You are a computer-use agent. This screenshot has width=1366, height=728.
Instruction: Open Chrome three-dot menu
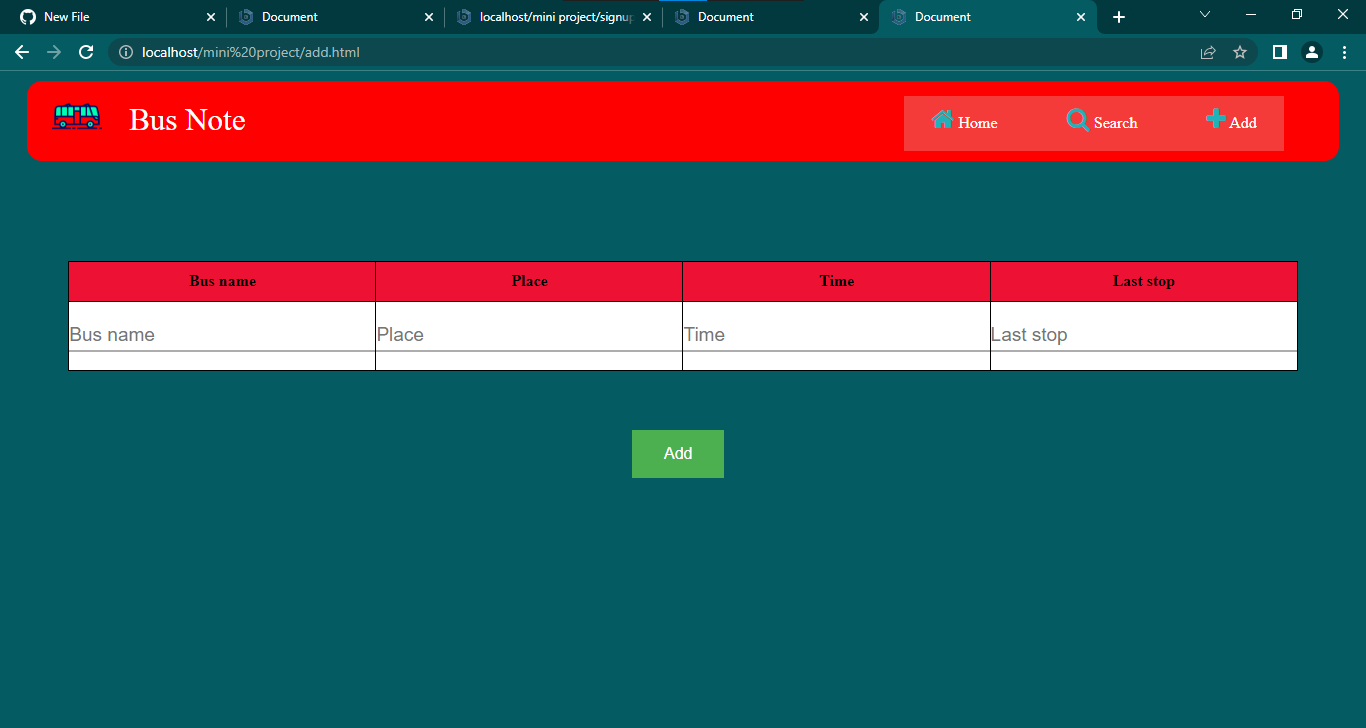click(x=1344, y=52)
